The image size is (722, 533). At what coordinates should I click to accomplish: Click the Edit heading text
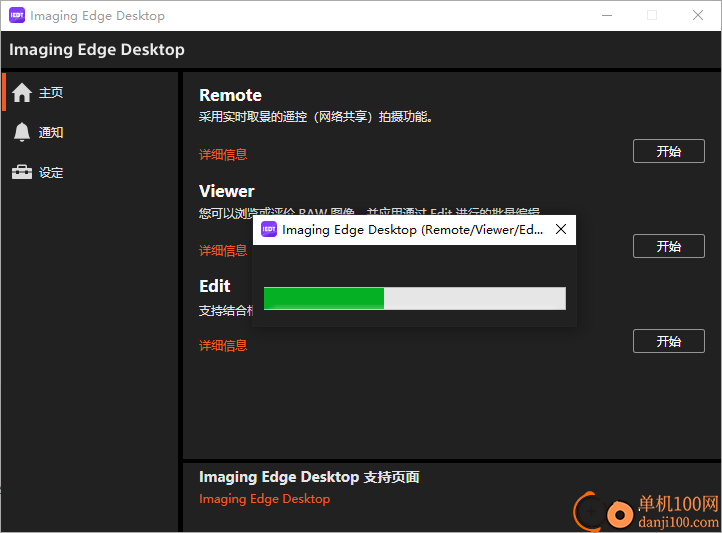pos(215,286)
